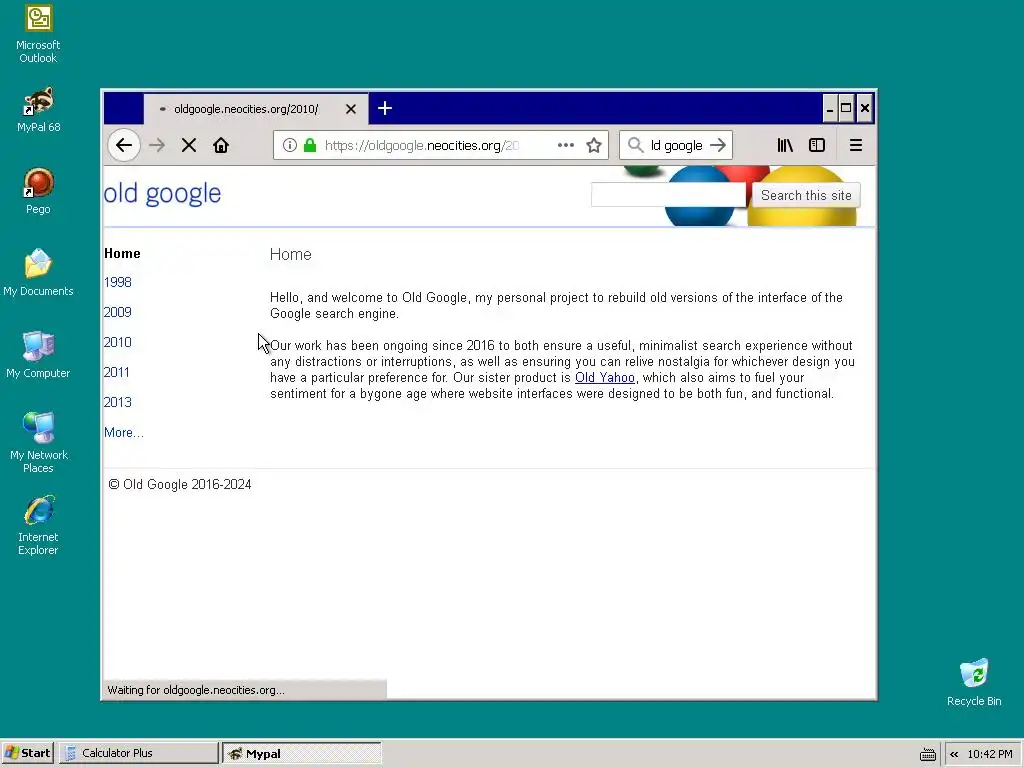Follow the Old Yahoo hyperlink

(x=605, y=377)
